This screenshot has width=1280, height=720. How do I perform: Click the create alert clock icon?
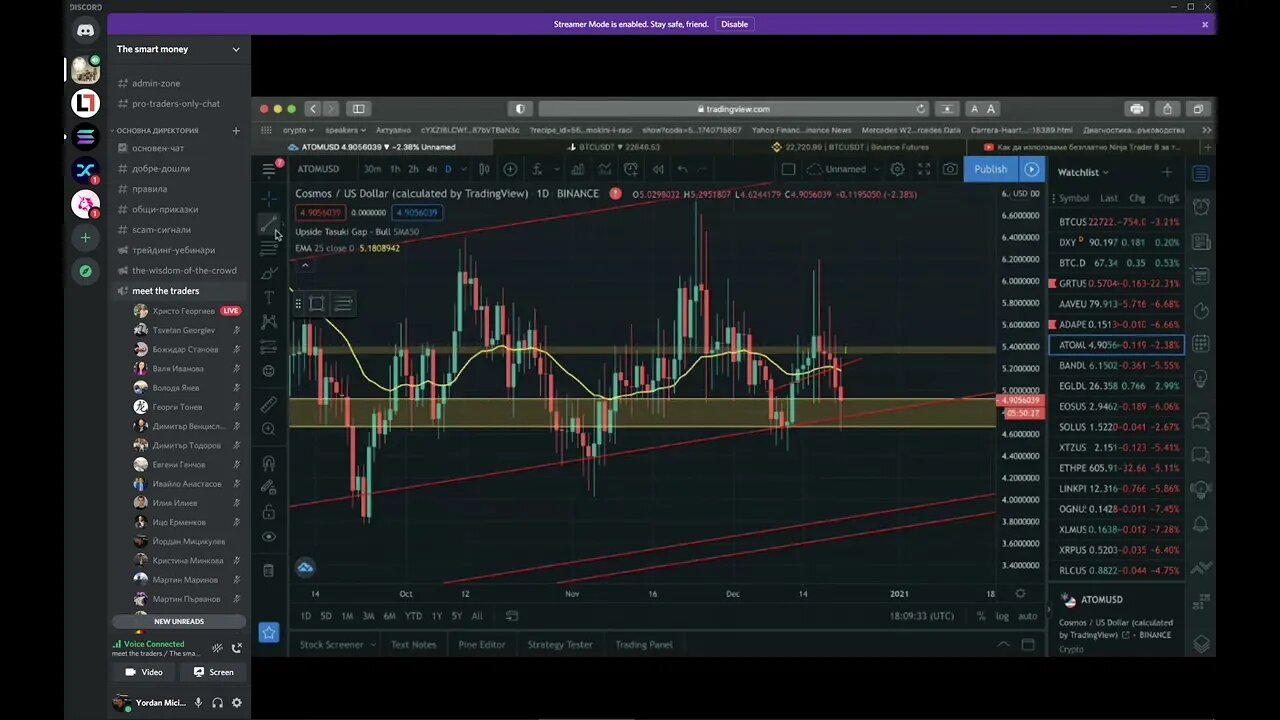click(631, 169)
